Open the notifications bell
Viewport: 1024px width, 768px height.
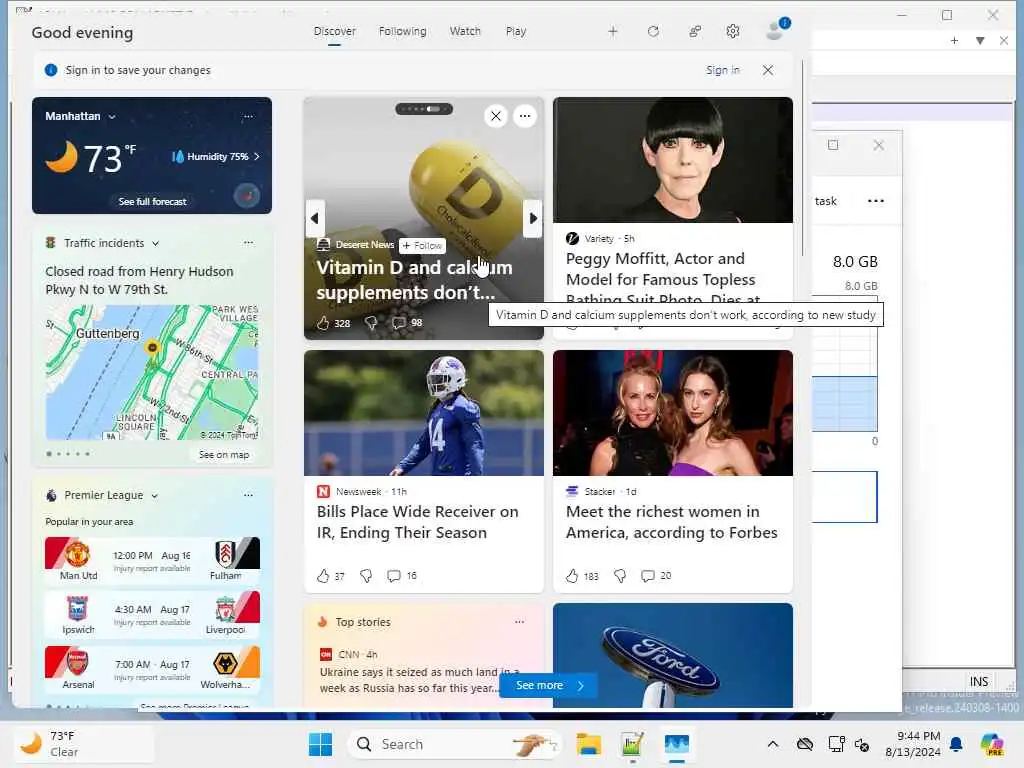pos(956,744)
